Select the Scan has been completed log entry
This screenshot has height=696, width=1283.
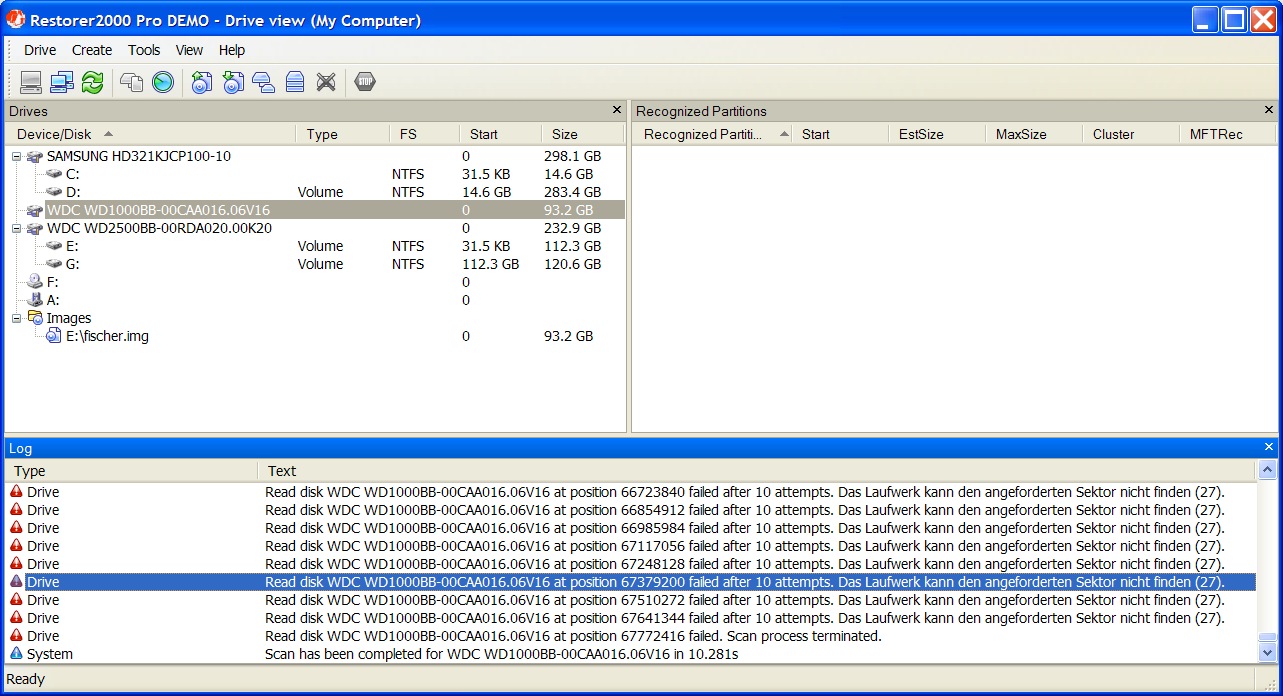tap(632, 654)
